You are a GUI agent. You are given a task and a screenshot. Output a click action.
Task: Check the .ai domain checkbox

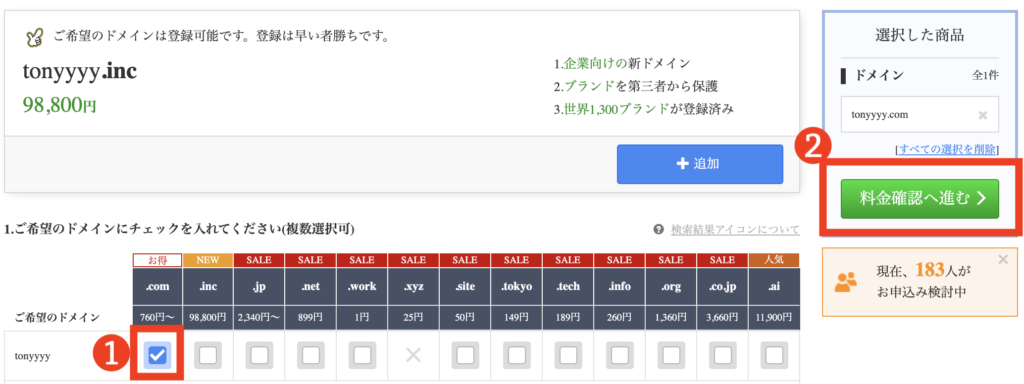775,355
